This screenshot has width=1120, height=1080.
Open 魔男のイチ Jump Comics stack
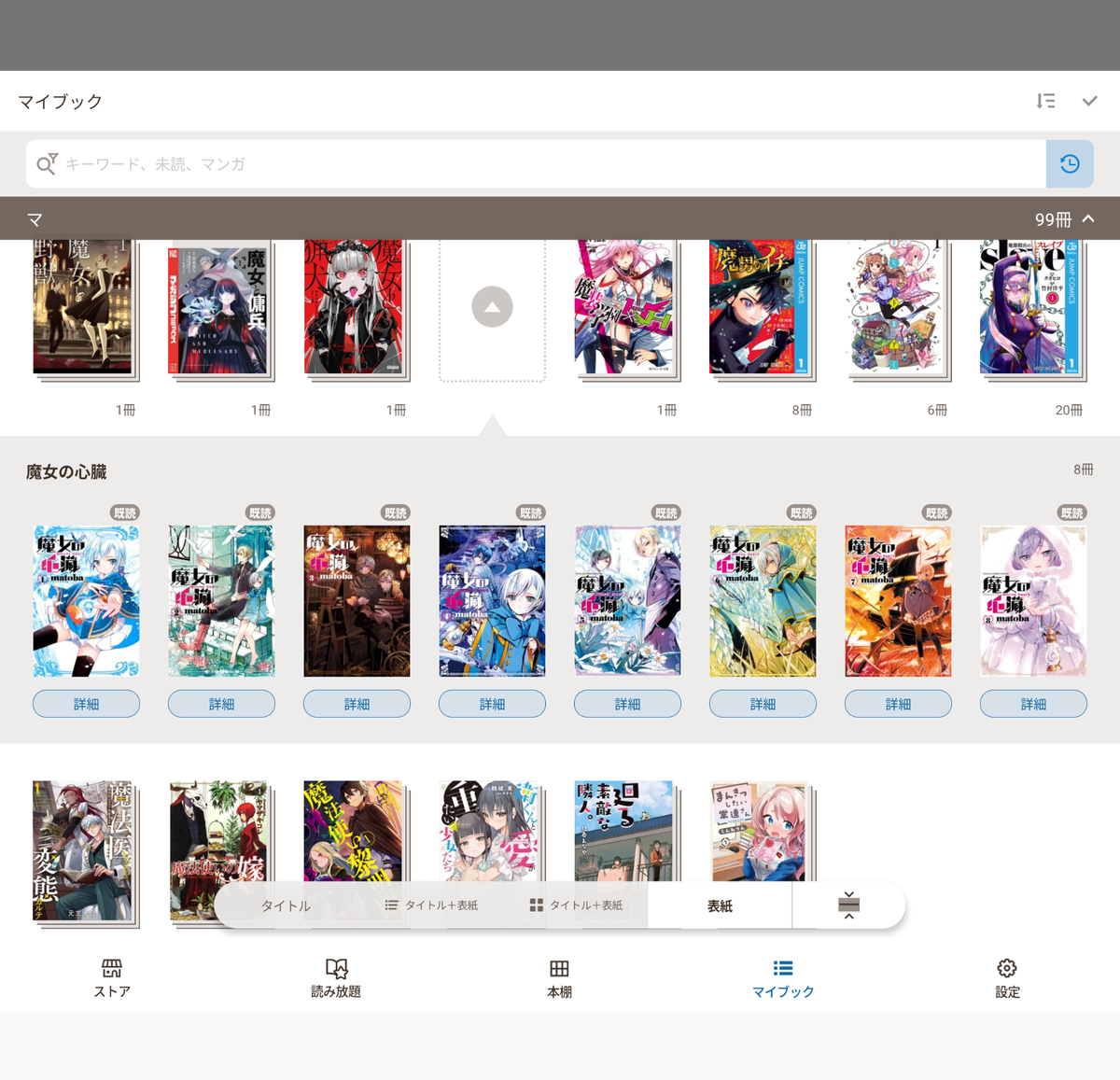coord(763,310)
